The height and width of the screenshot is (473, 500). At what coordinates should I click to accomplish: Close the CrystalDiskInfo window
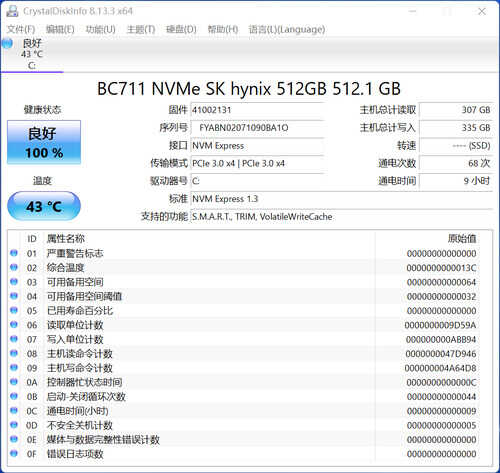pyautogui.click(x=482, y=11)
